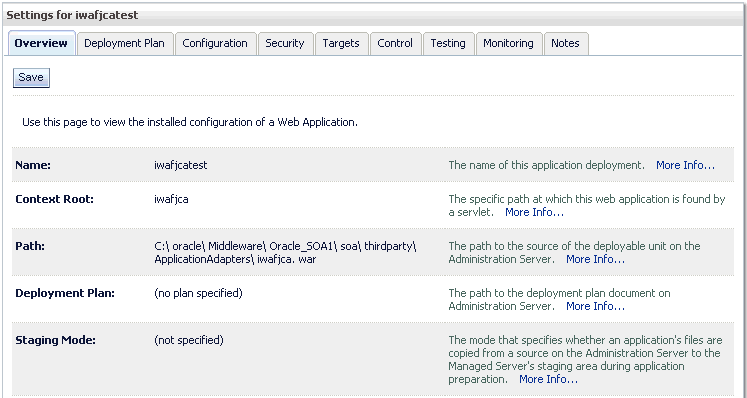Click the 'Path:' field label
This screenshot has width=747, height=398.
pos(30,246)
